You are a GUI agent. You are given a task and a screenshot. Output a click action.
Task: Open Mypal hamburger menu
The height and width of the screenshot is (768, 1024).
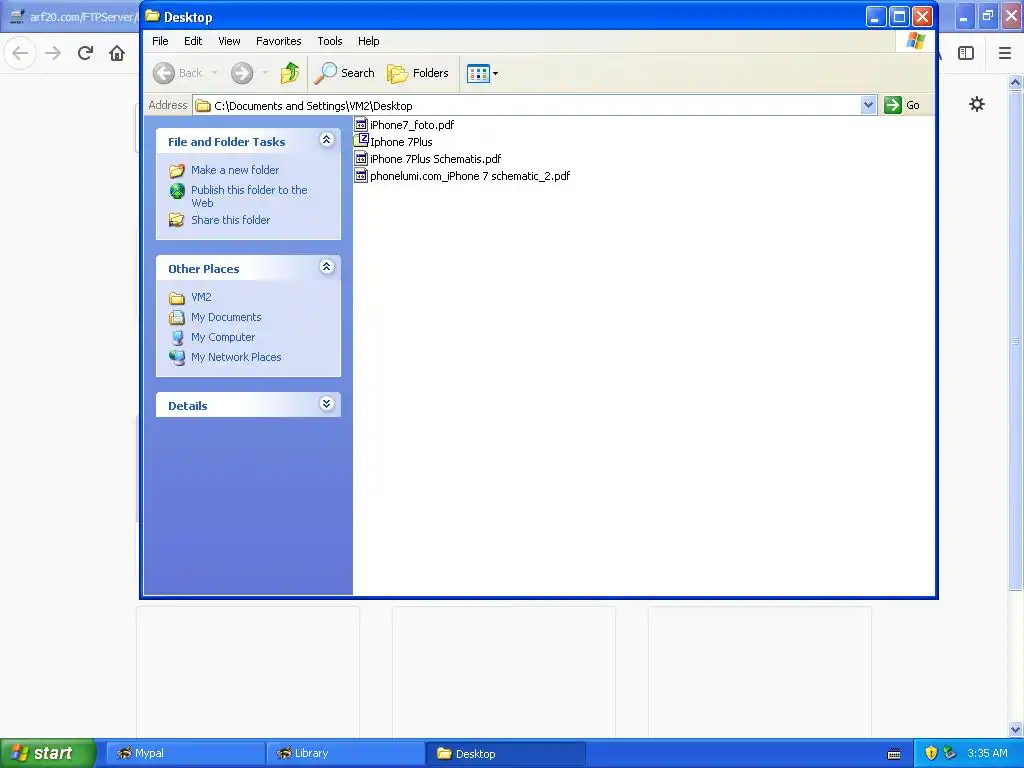tap(1005, 53)
